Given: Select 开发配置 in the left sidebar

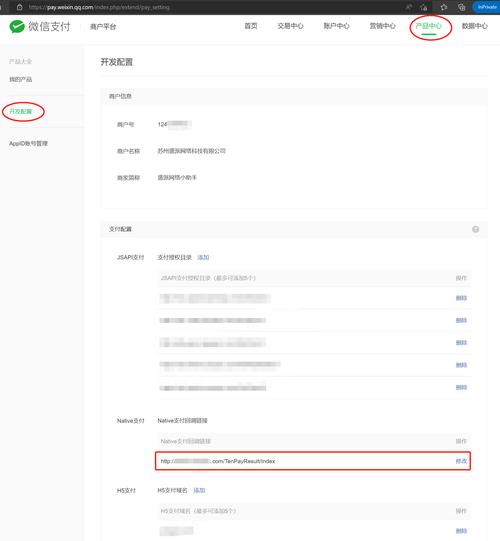Looking at the screenshot, I should click(20, 111).
